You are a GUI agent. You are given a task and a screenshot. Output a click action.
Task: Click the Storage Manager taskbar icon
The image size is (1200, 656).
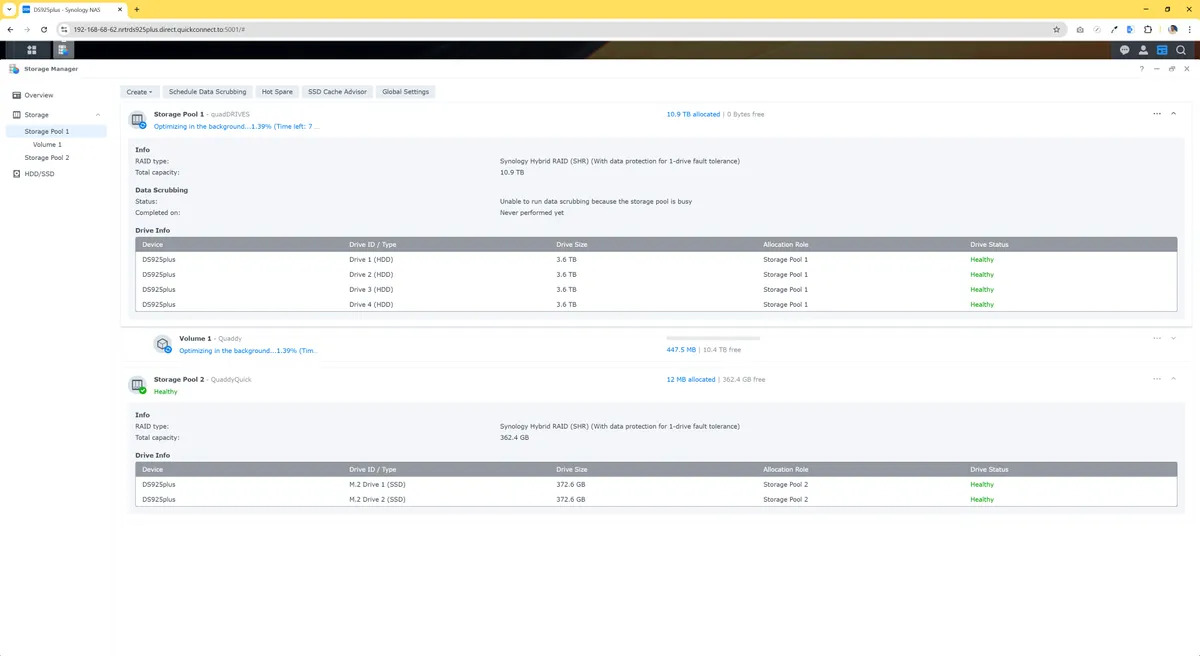tap(63, 49)
